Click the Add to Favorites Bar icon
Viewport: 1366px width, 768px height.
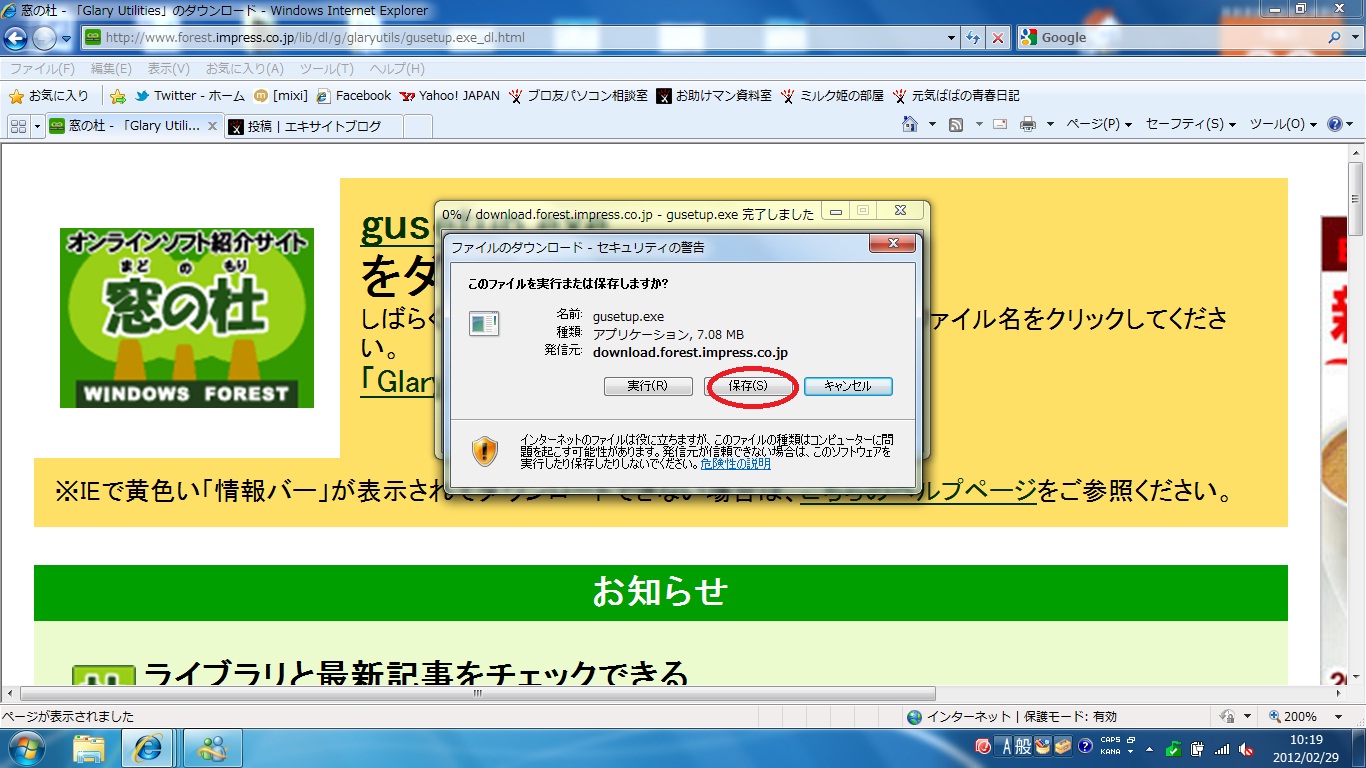(x=118, y=96)
